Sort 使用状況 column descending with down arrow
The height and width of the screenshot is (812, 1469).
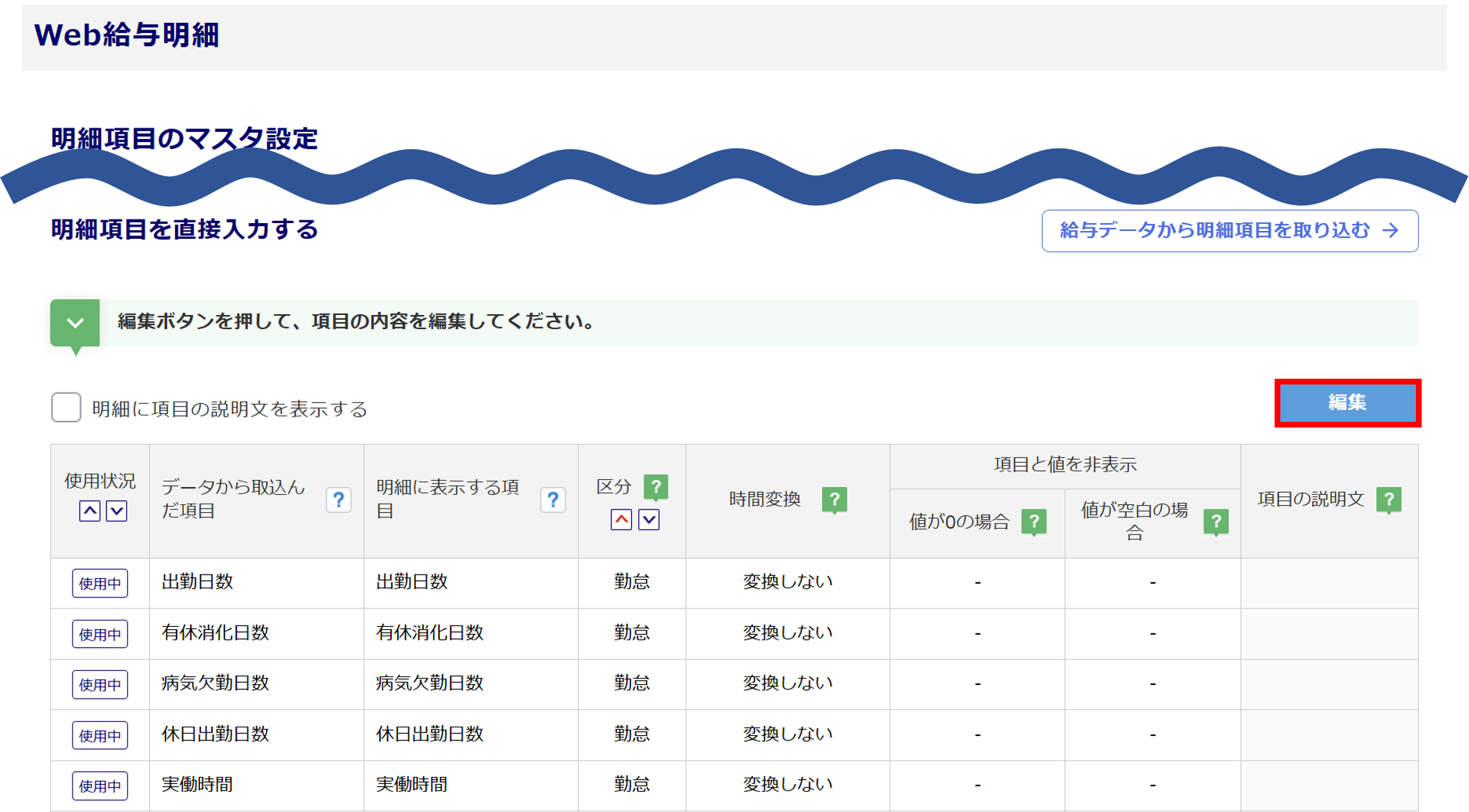point(117,511)
